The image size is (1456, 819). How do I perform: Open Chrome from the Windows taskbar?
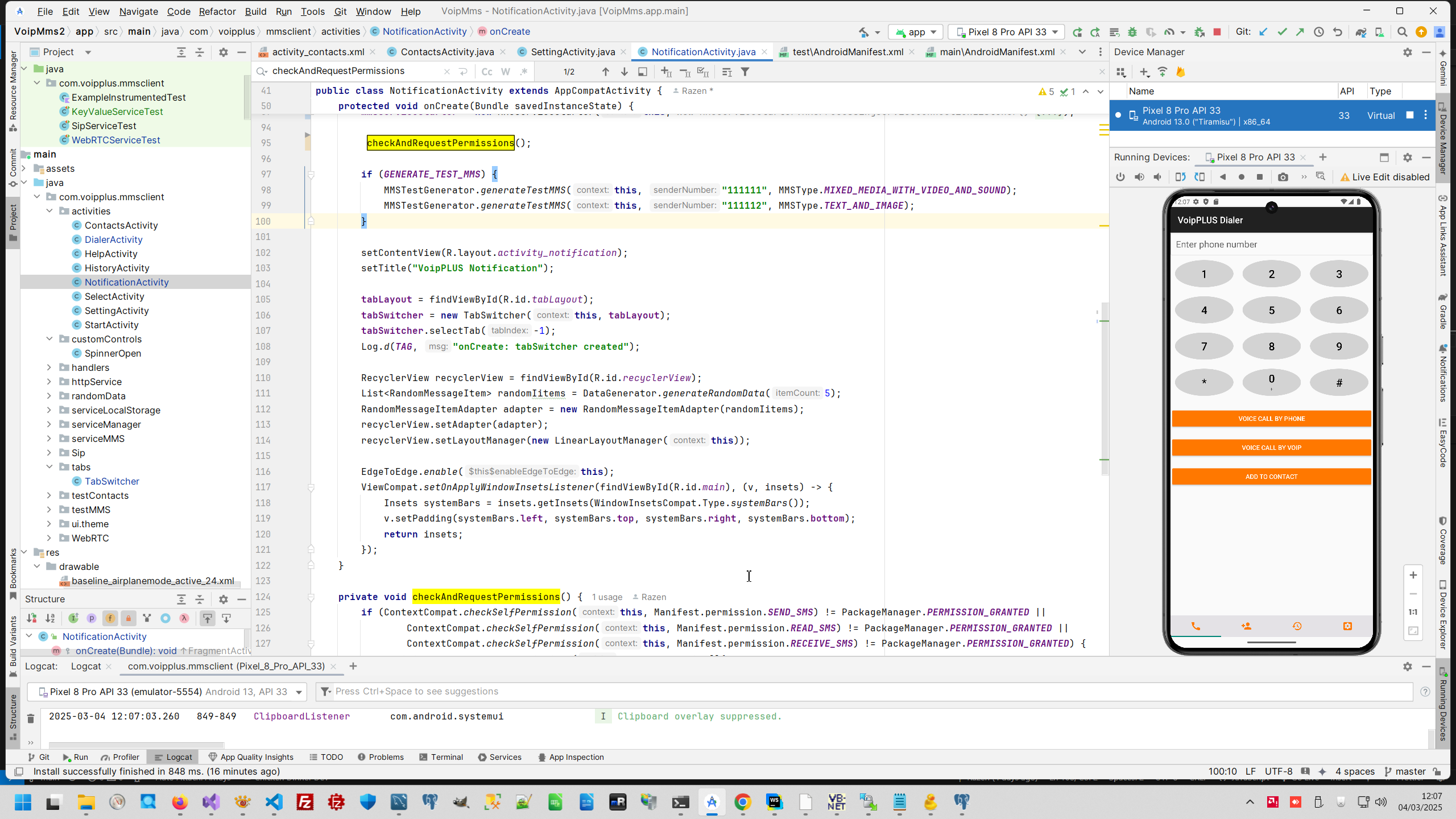point(743,802)
